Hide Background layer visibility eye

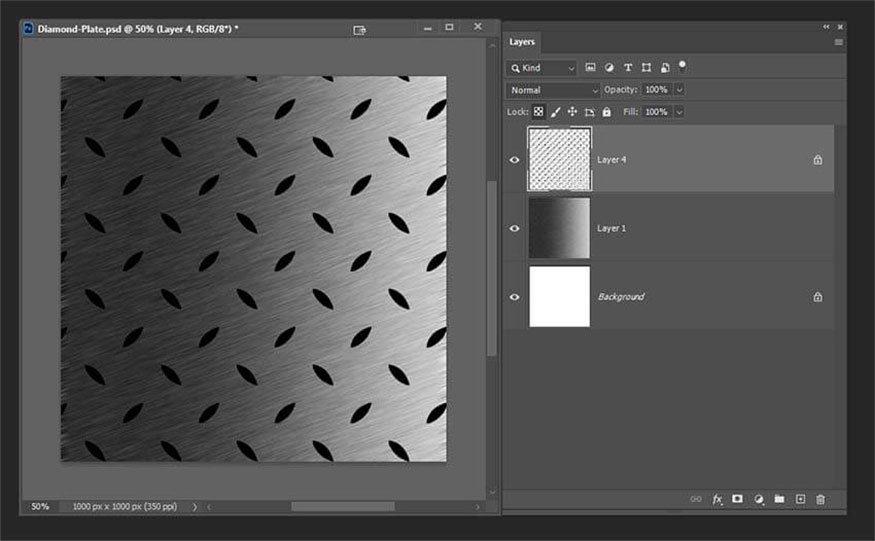[x=515, y=296]
